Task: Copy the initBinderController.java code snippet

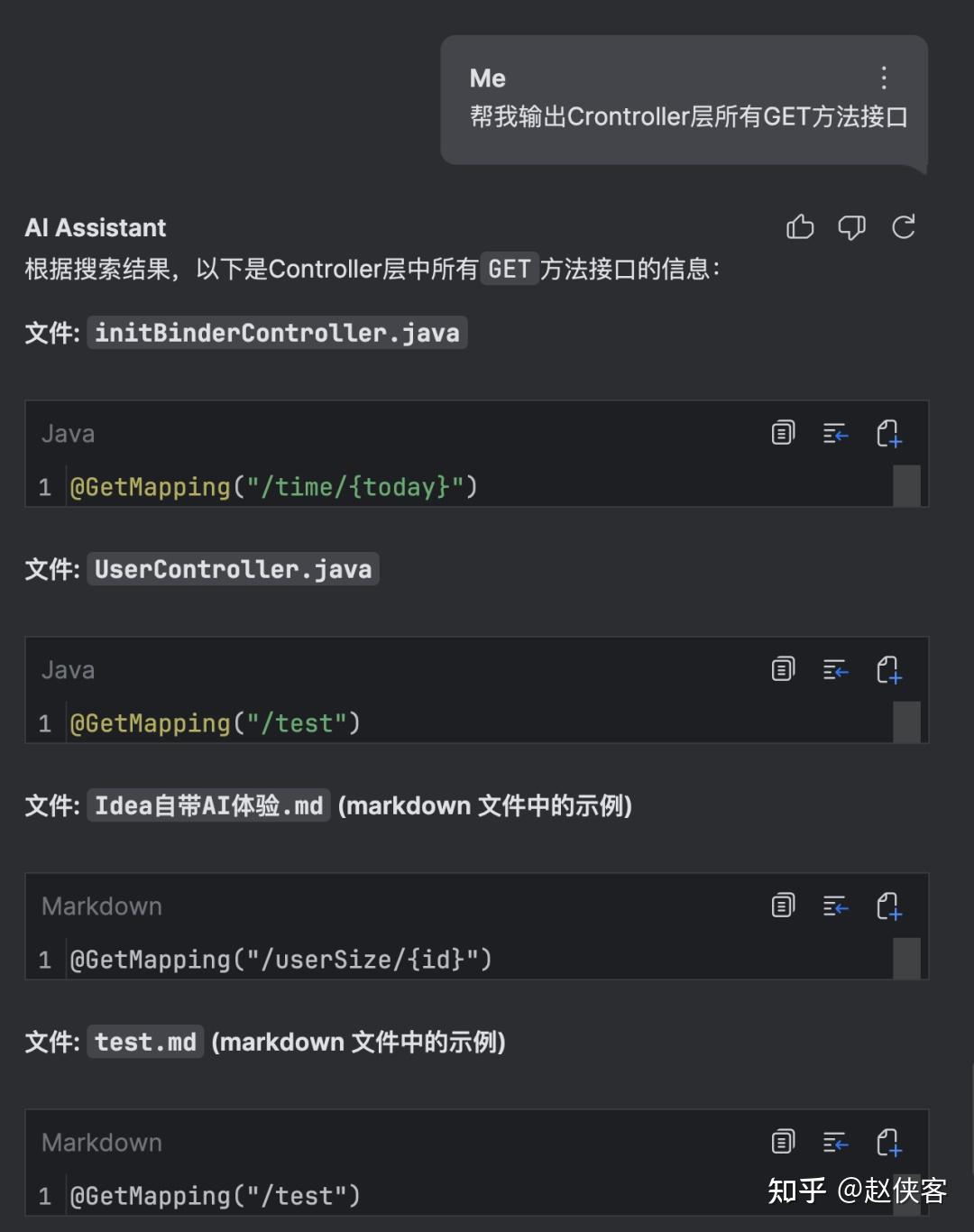Action: click(x=783, y=434)
